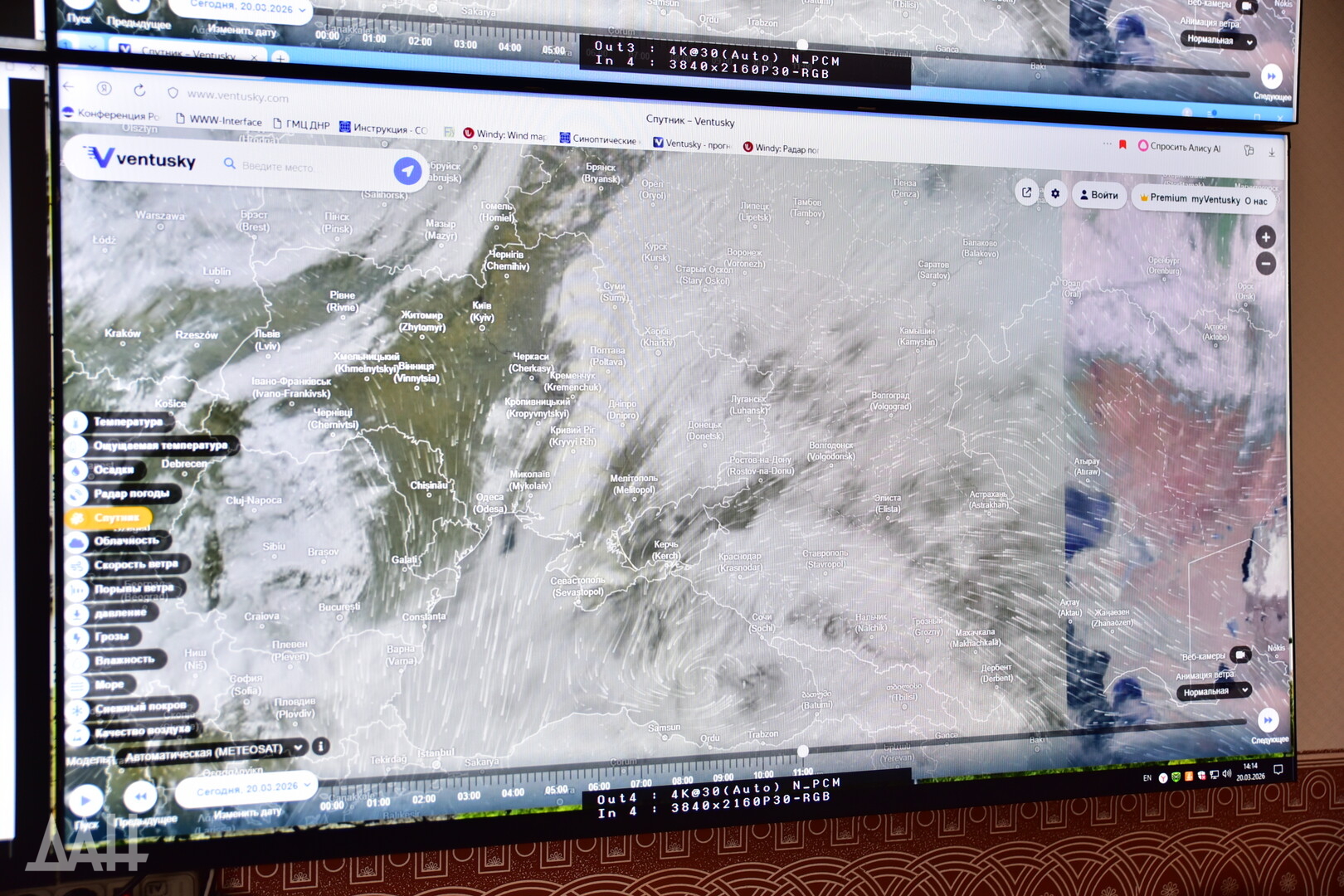Enable the Температура layer
Image resolution: width=1344 pixels, height=896 pixels.
(127, 422)
